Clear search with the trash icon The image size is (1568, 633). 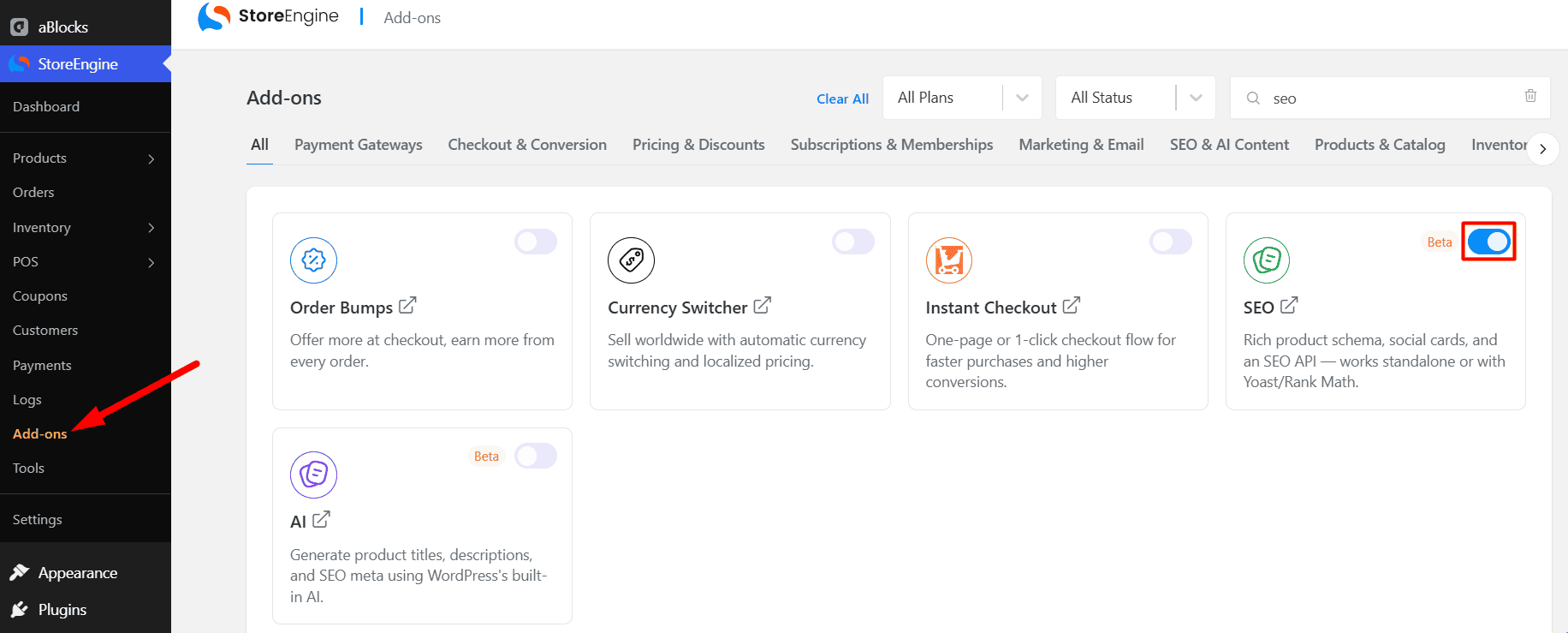(1530, 96)
